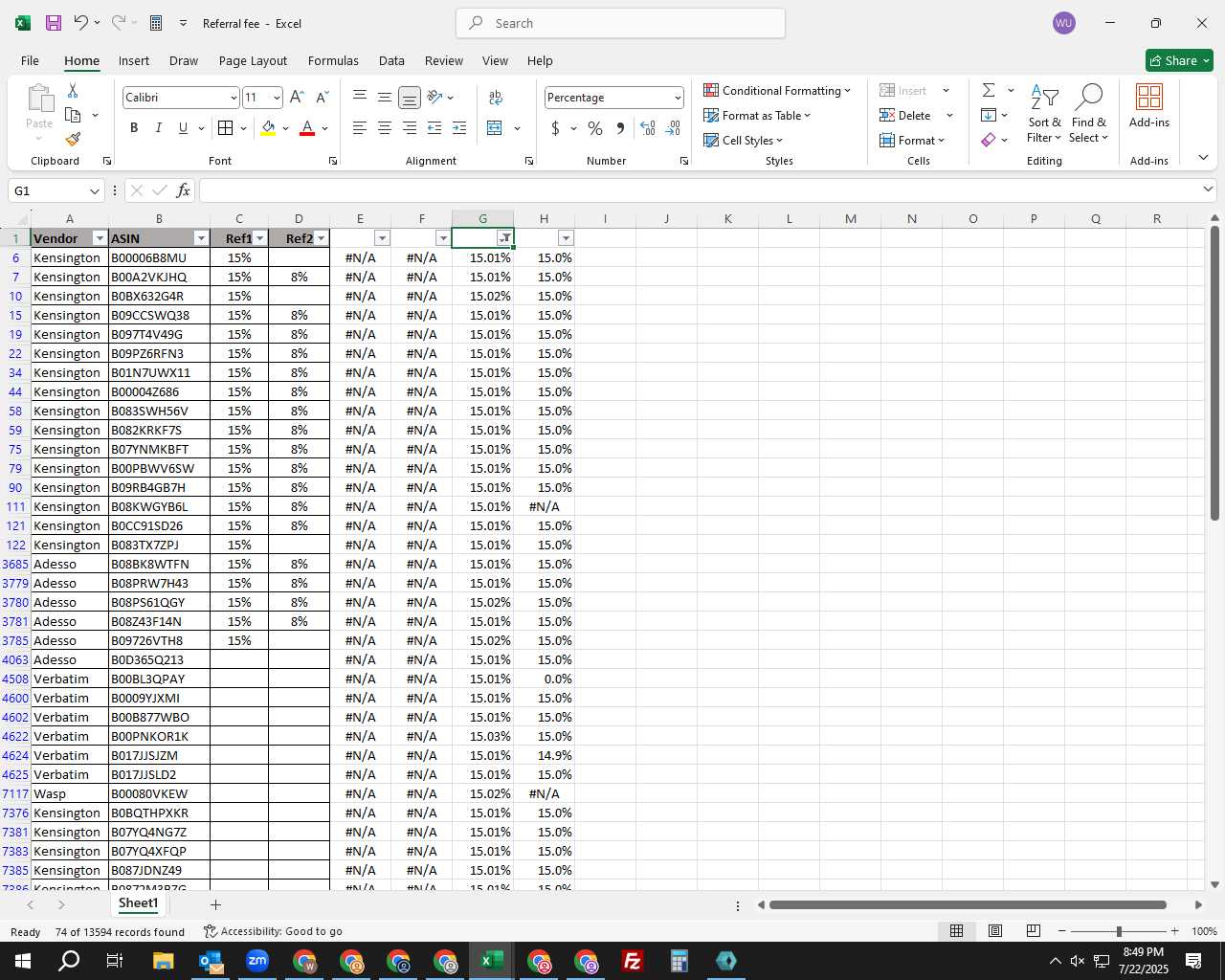Apply Accounting dollar format
Image resolution: width=1225 pixels, height=980 pixels.
(x=555, y=128)
